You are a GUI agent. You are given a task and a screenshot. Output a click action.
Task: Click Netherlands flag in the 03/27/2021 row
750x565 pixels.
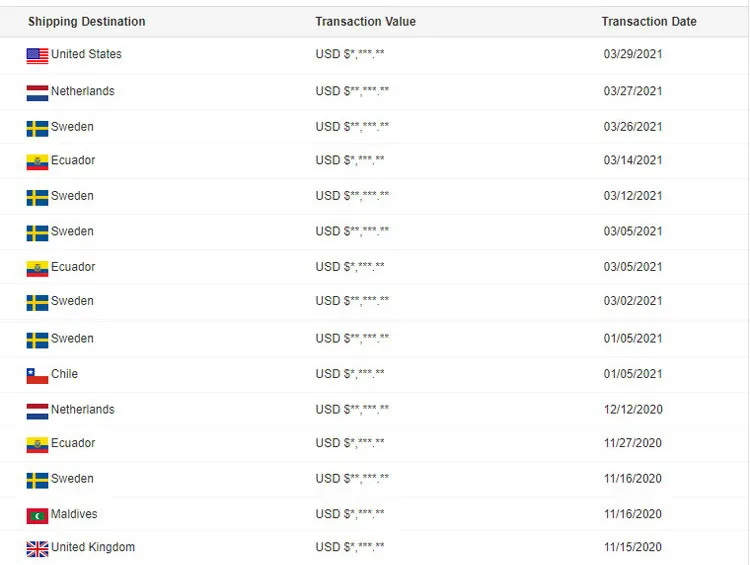click(37, 93)
